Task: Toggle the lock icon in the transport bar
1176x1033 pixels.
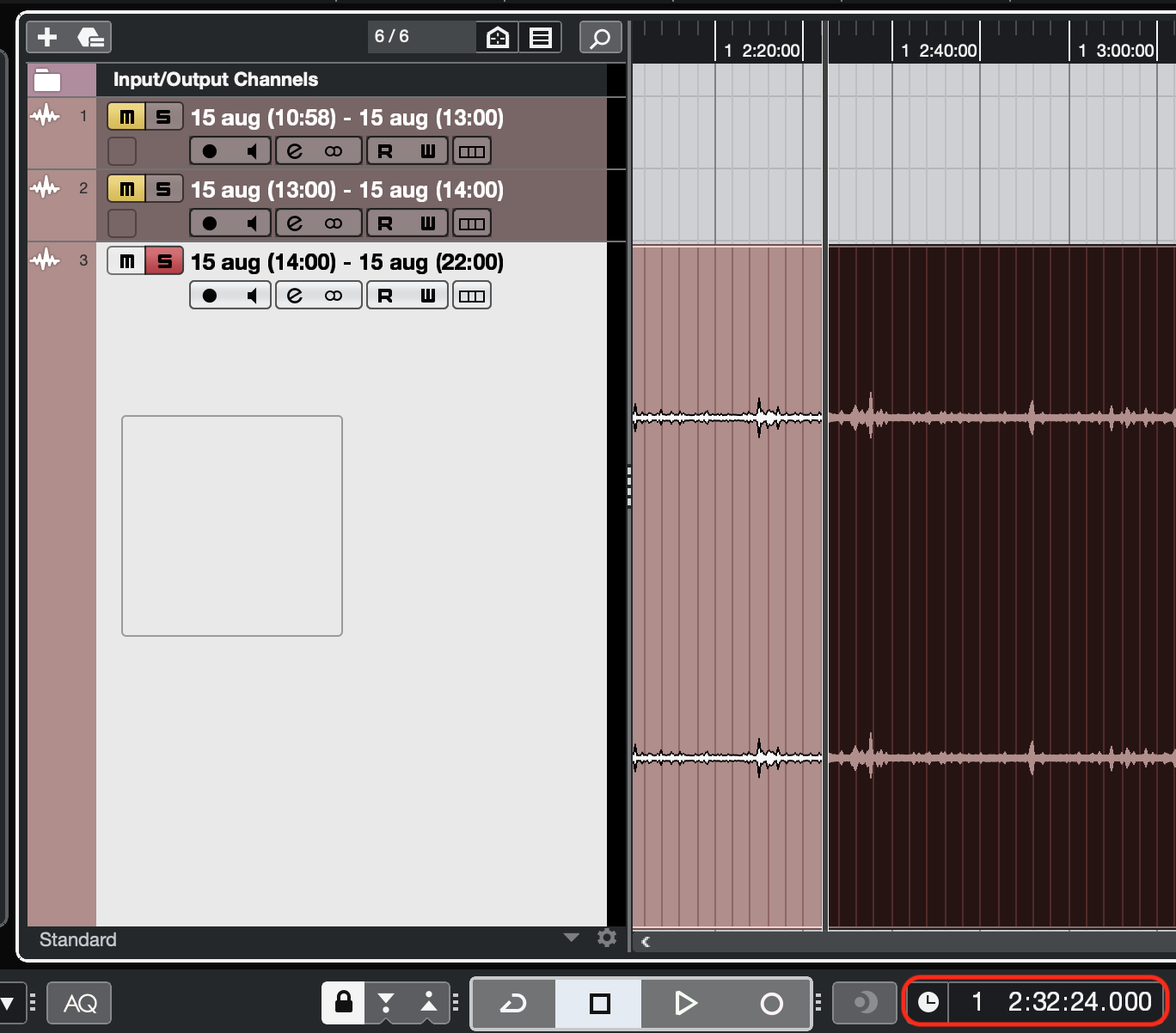Action: (343, 1003)
